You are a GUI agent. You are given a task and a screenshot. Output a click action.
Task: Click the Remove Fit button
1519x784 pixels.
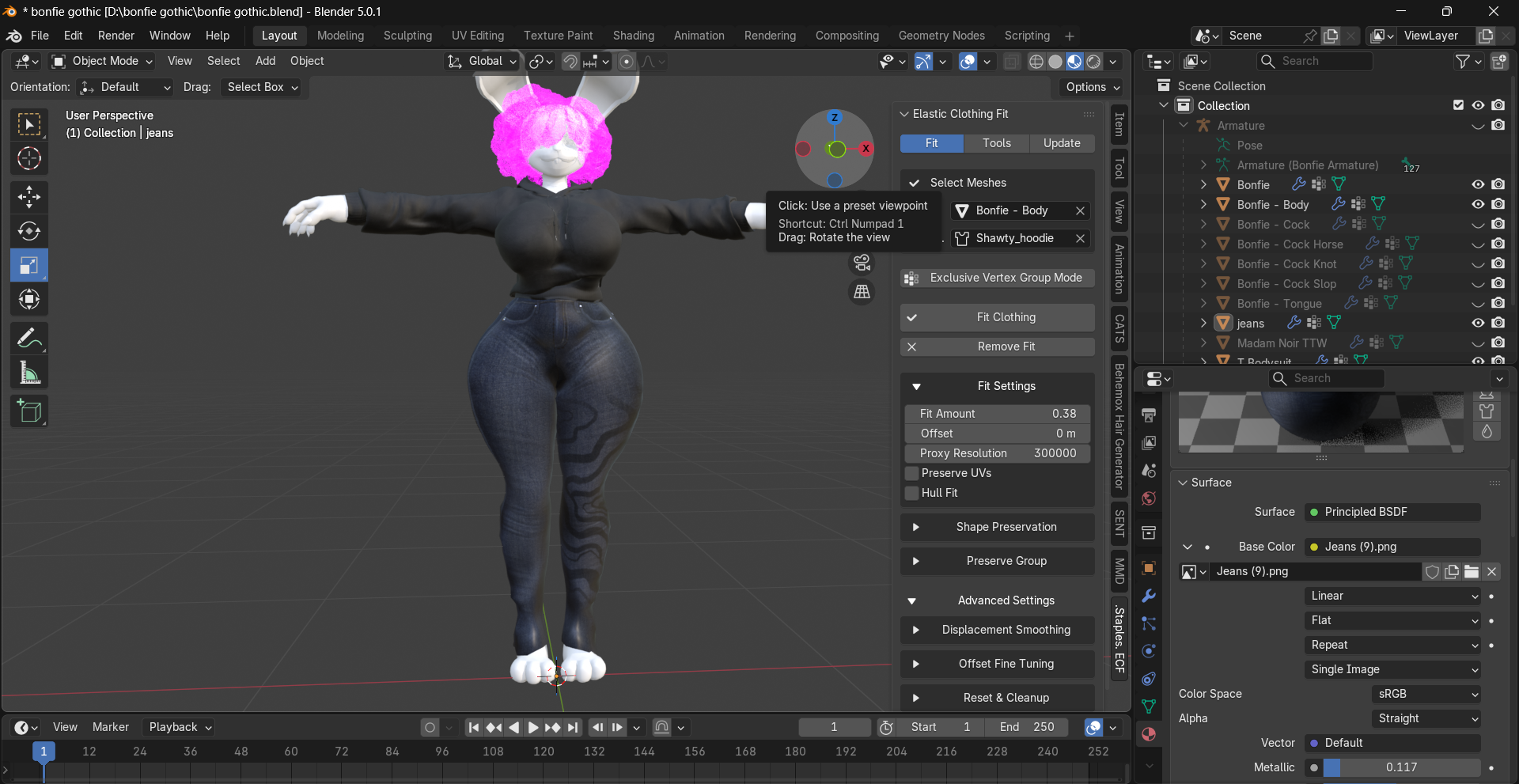coord(998,347)
